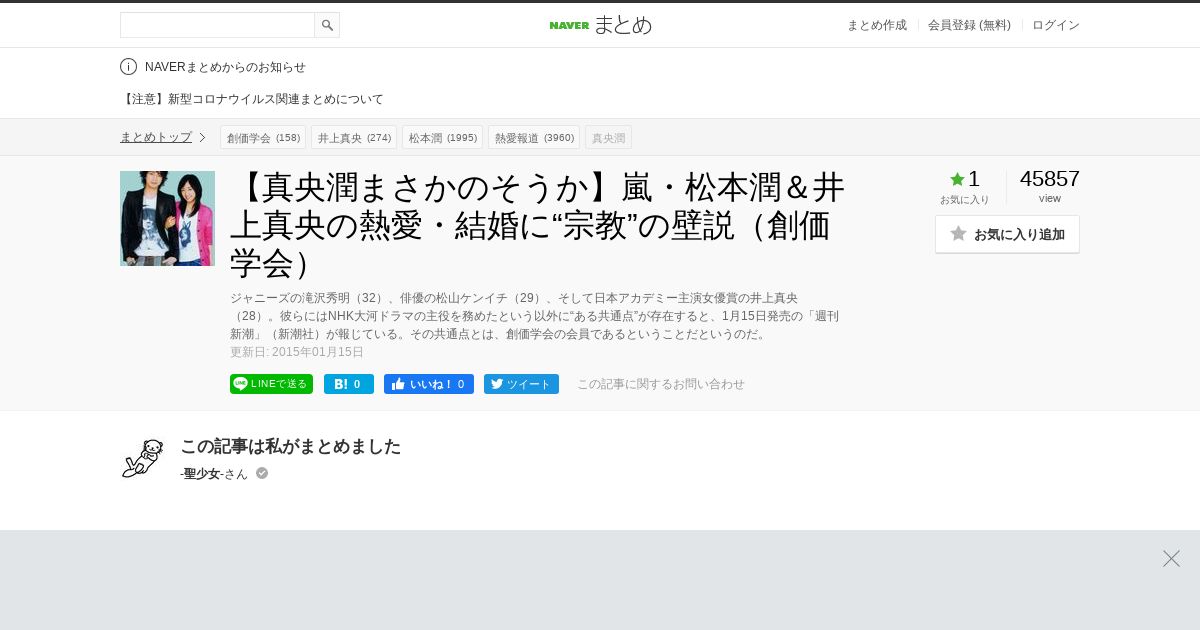This screenshot has height=630, width=1200.
Task: Click the Facebook いいね！ button
Action: click(429, 384)
